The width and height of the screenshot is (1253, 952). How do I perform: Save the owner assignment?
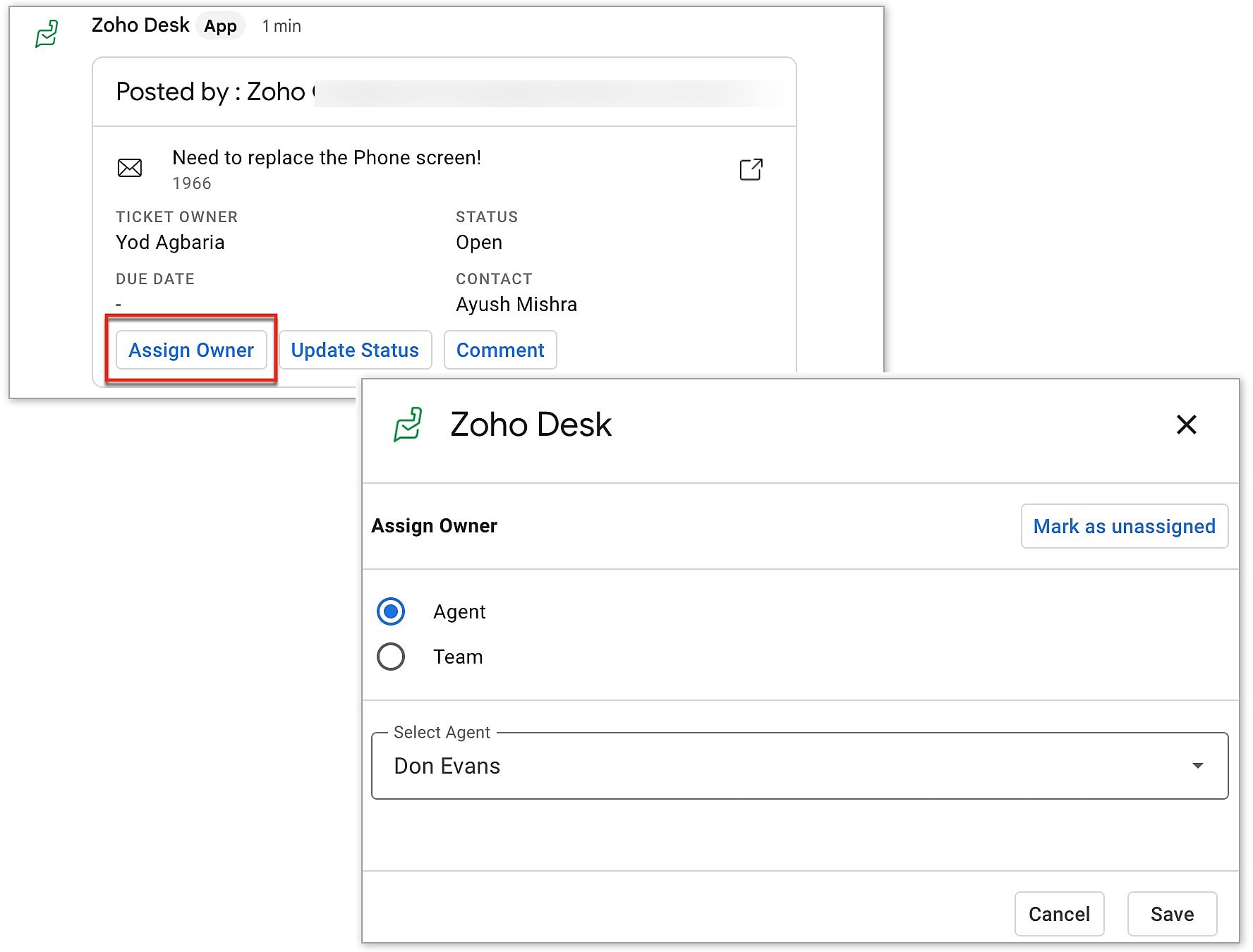click(x=1172, y=914)
